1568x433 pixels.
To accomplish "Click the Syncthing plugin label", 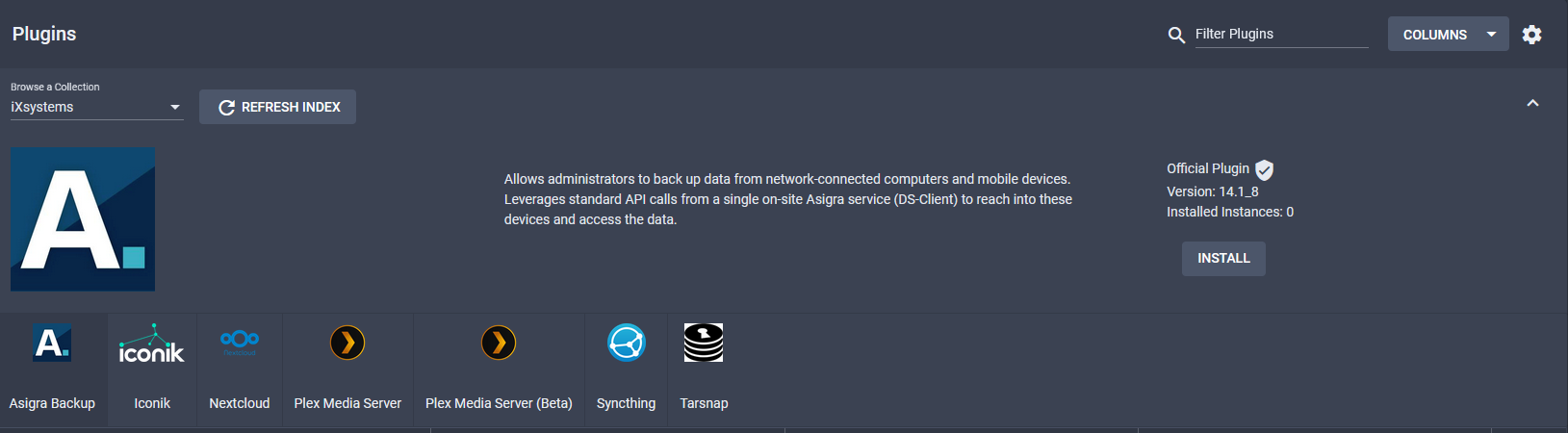I will pos(626,403).
